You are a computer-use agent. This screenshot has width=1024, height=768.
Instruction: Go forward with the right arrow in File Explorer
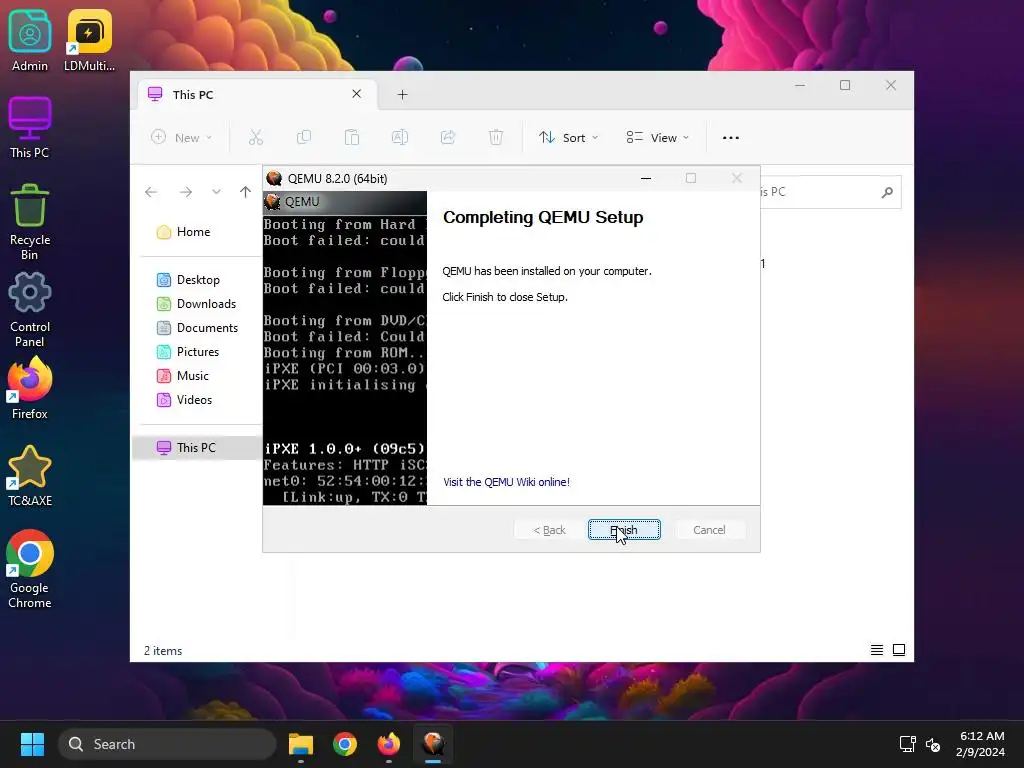[x=186, y=192]
